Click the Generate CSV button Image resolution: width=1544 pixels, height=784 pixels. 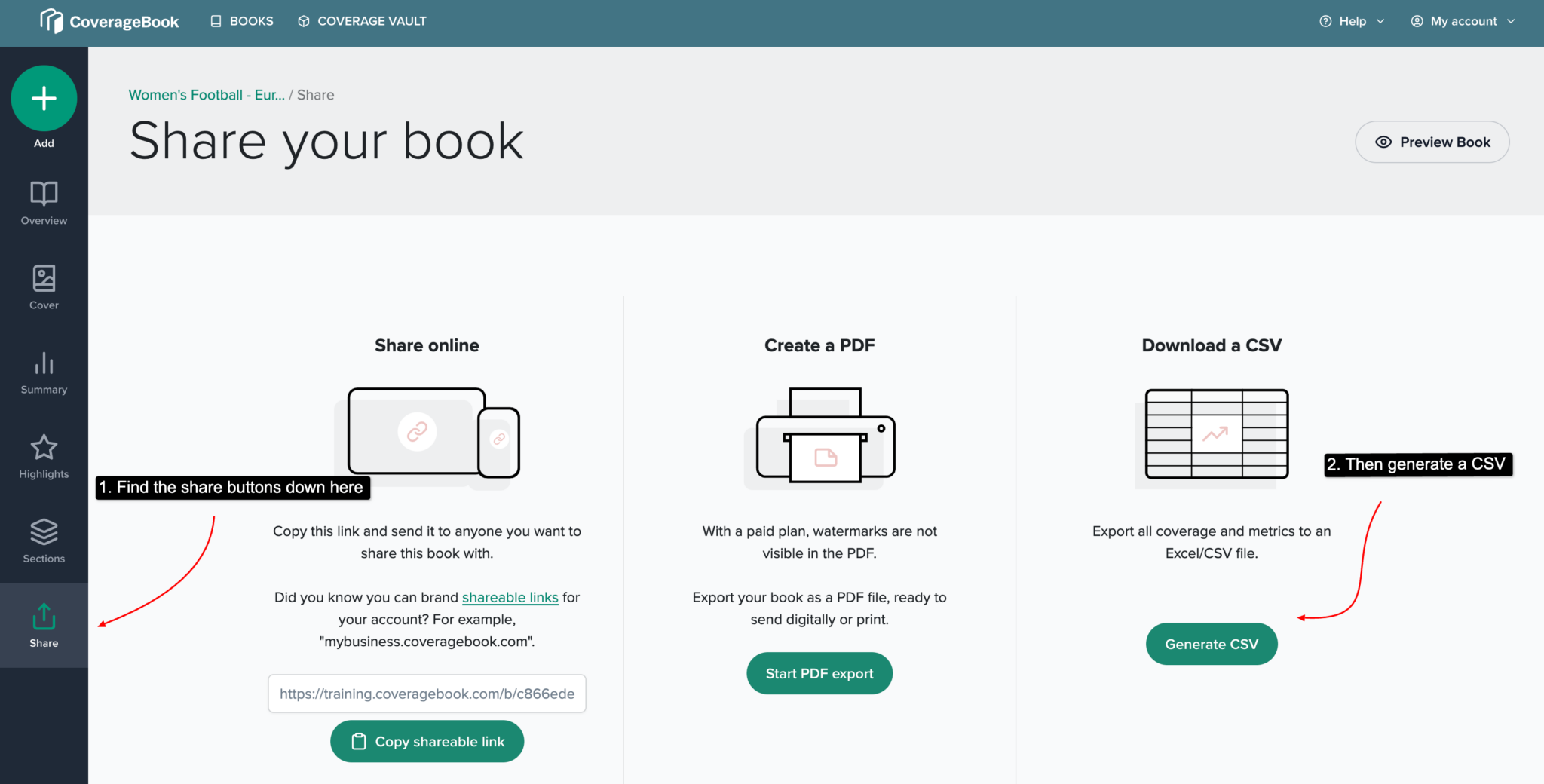click(x=1211, y=644)
